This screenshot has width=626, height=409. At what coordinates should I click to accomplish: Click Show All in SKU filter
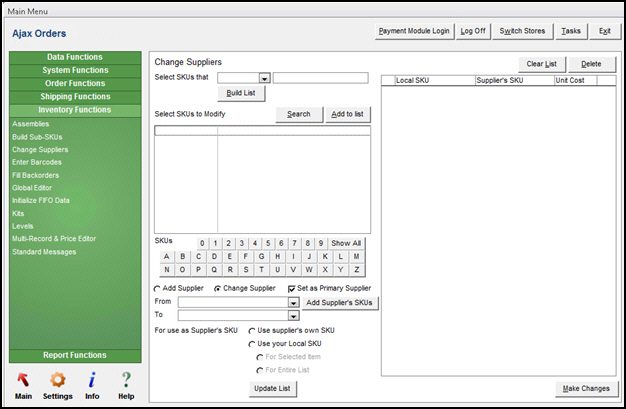pos(346,243)
